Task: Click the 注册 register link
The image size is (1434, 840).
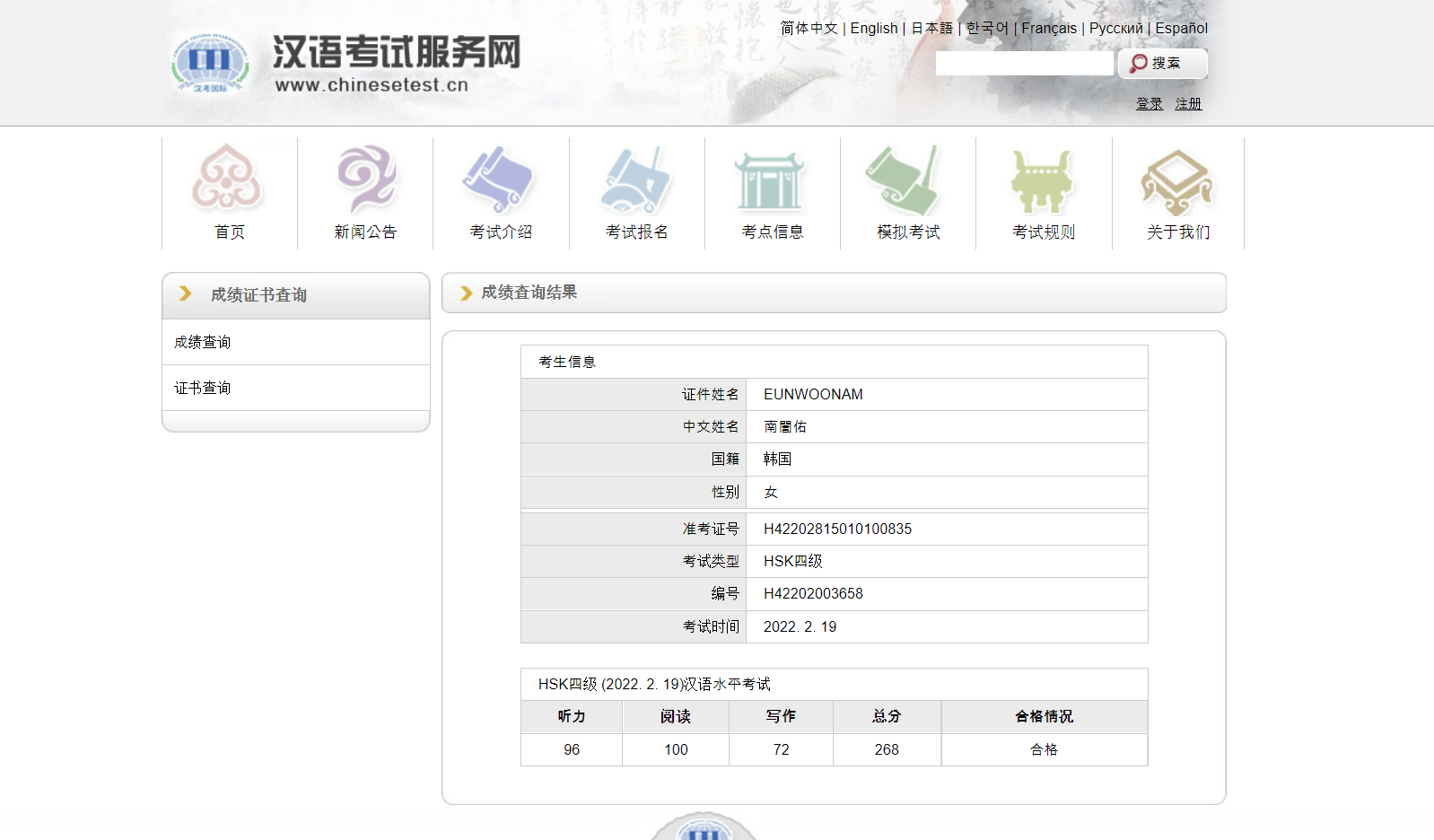Action: point(1188,104)
